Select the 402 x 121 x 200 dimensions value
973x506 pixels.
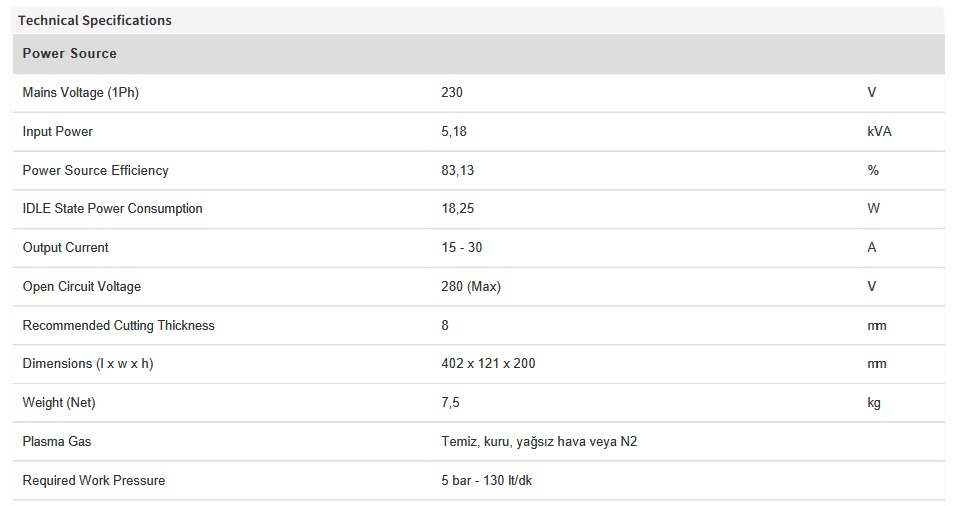click(488, 363)
